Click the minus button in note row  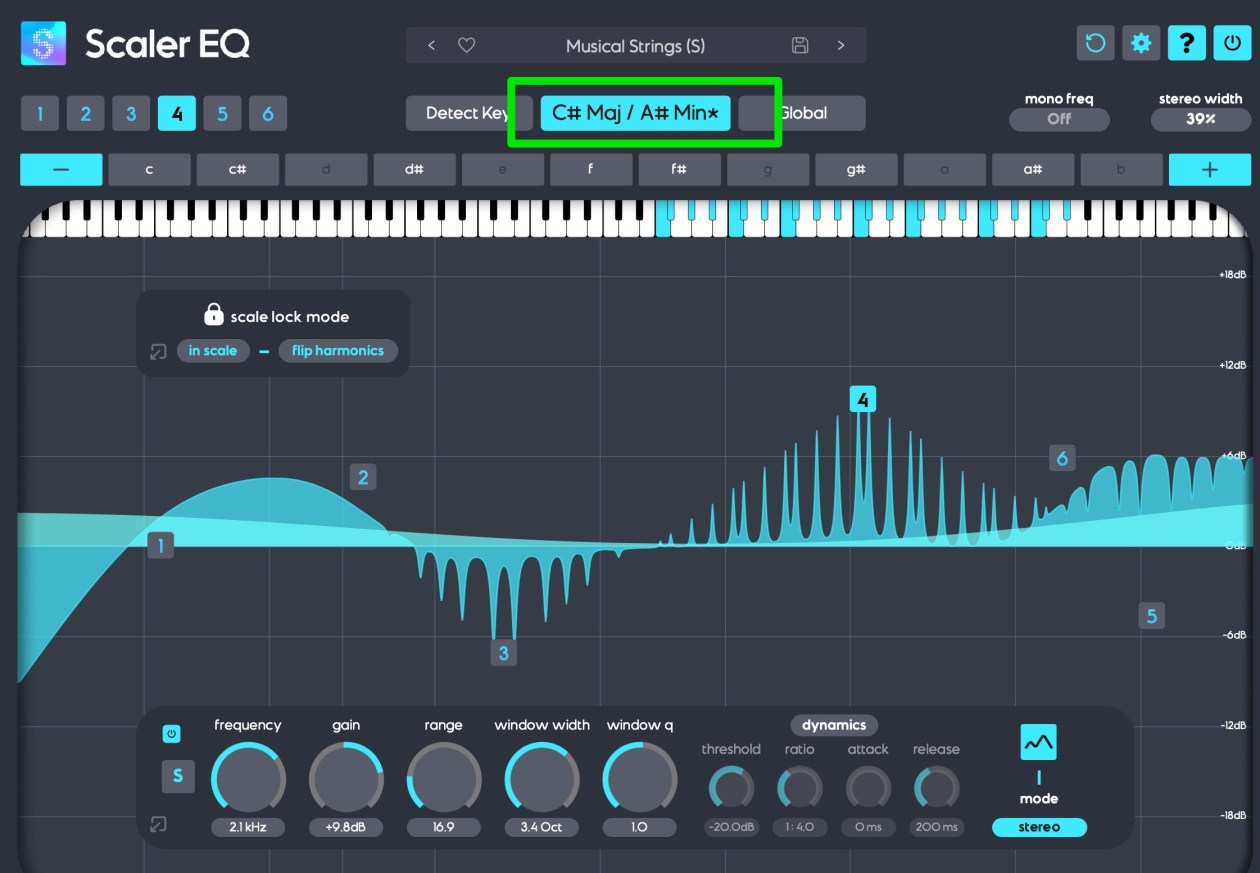click(x=61, y=169)
